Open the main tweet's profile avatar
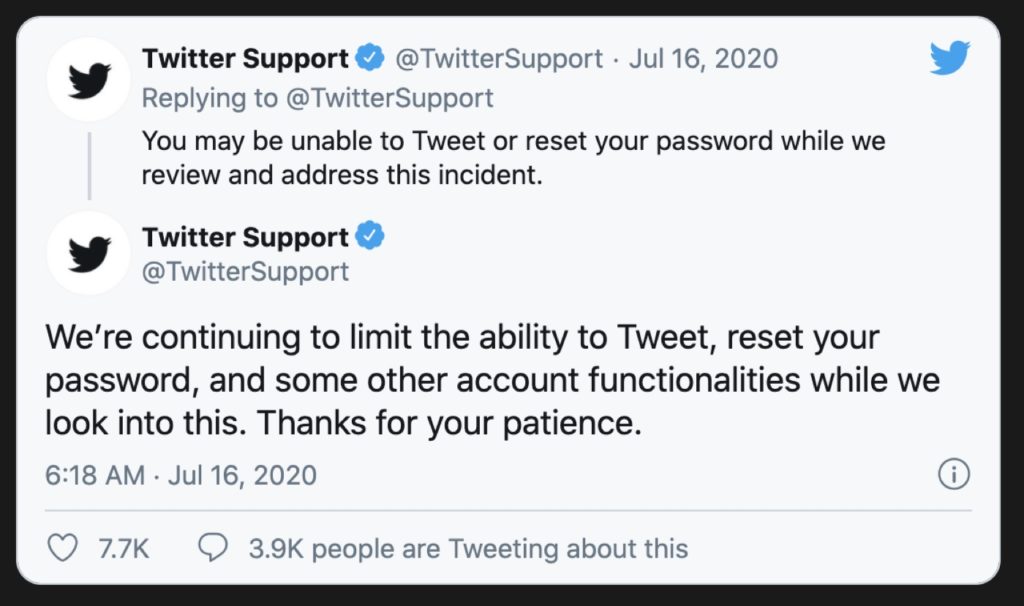 click(x=88, y=253)
